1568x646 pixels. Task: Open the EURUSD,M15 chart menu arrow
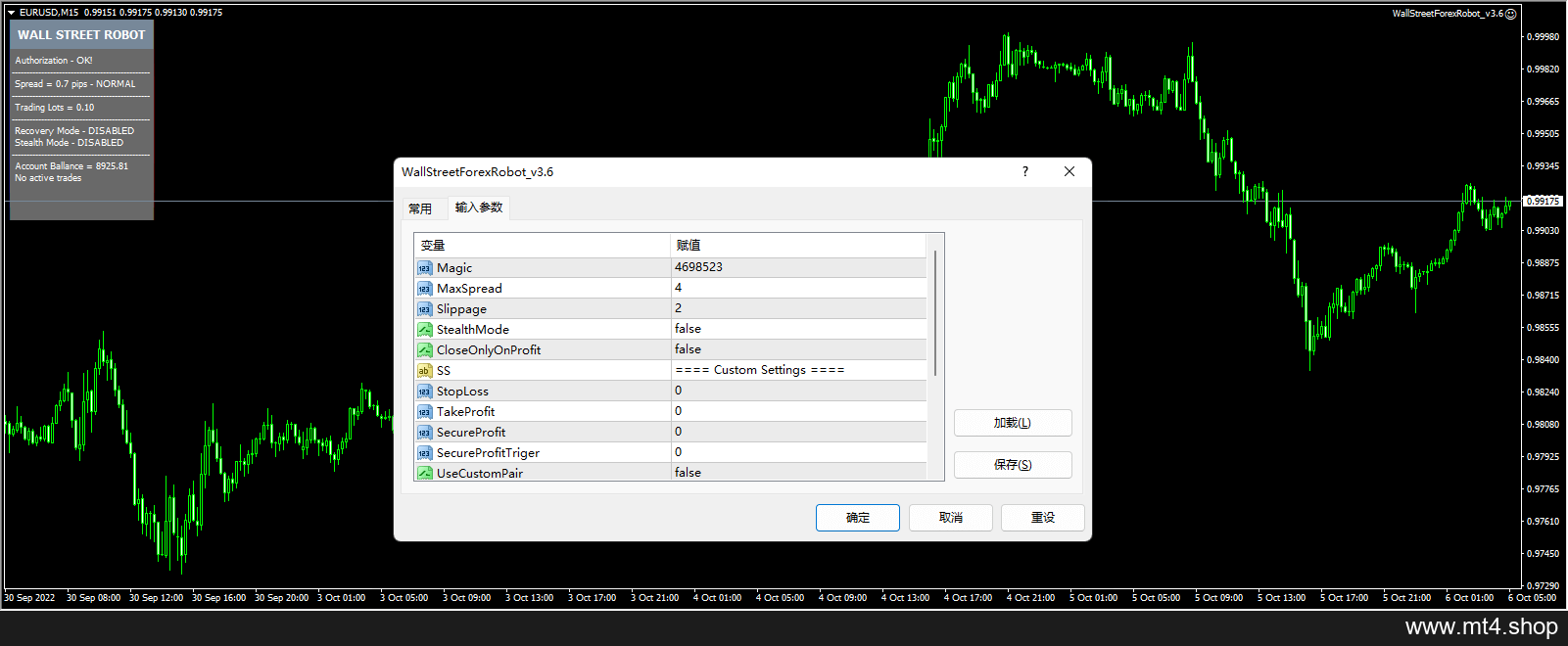click(11, 13)
